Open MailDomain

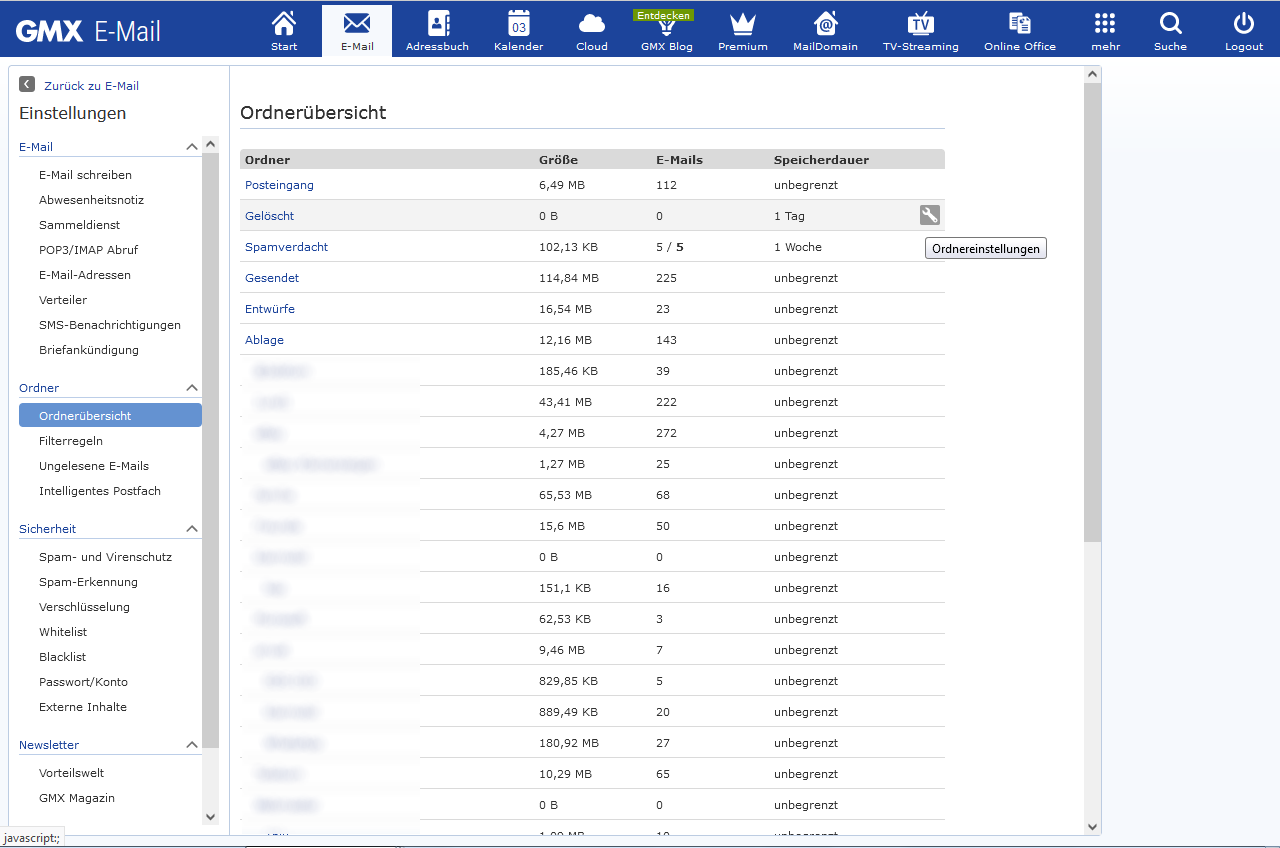(x=825, y=30)
